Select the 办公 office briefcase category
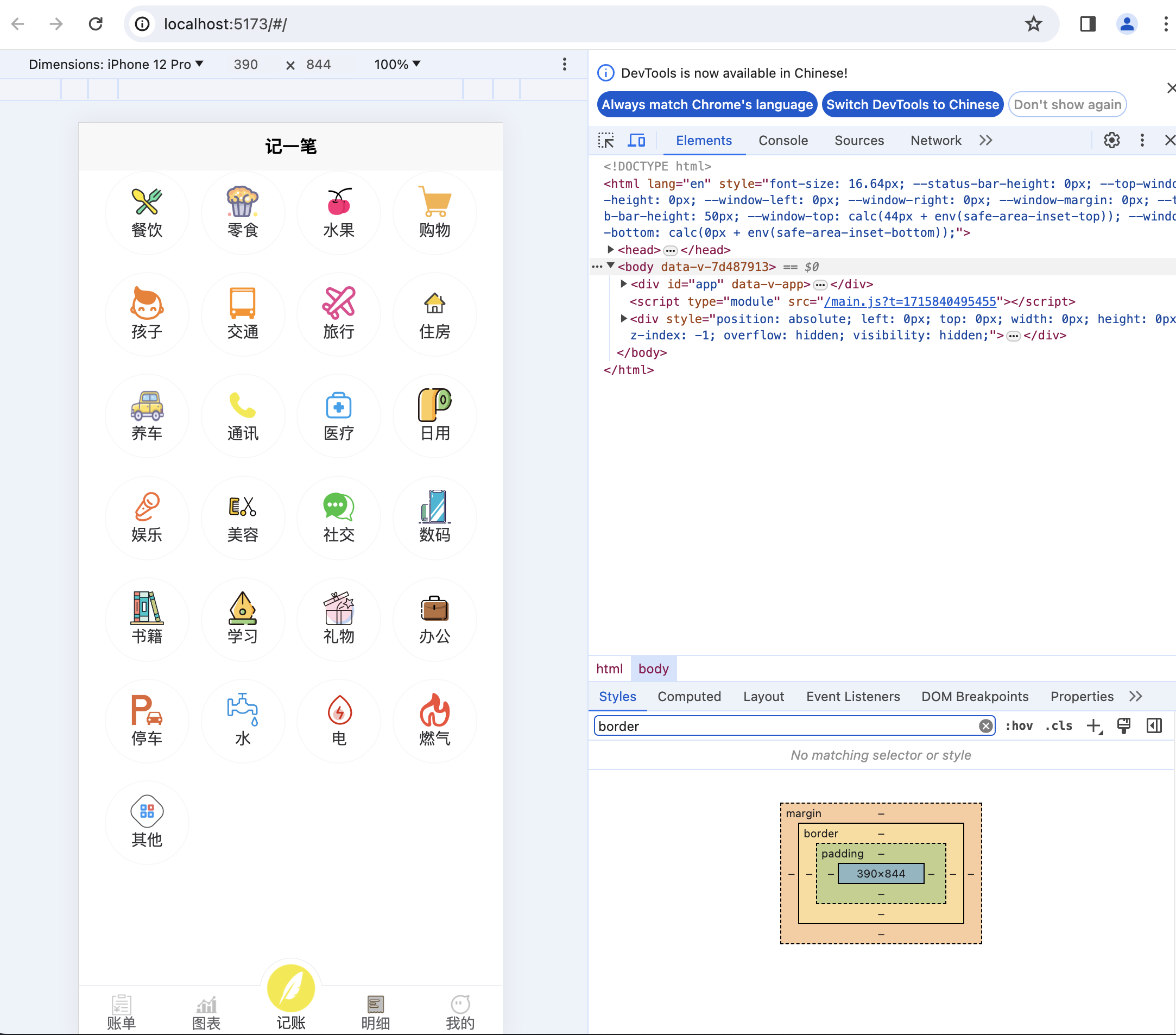Viewport: 1176px width, 1035px height. [x=434, y=620]
